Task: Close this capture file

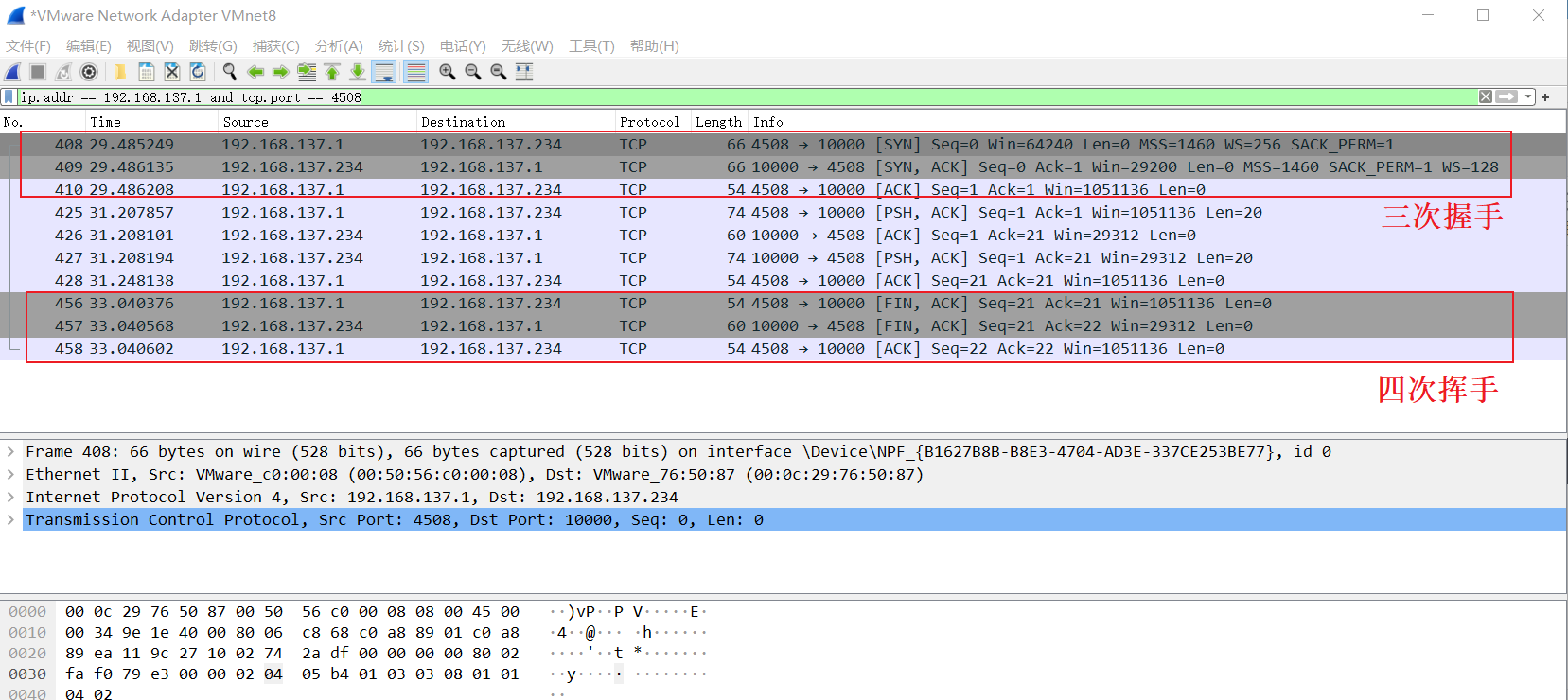Action: click(x=172, y=72)
